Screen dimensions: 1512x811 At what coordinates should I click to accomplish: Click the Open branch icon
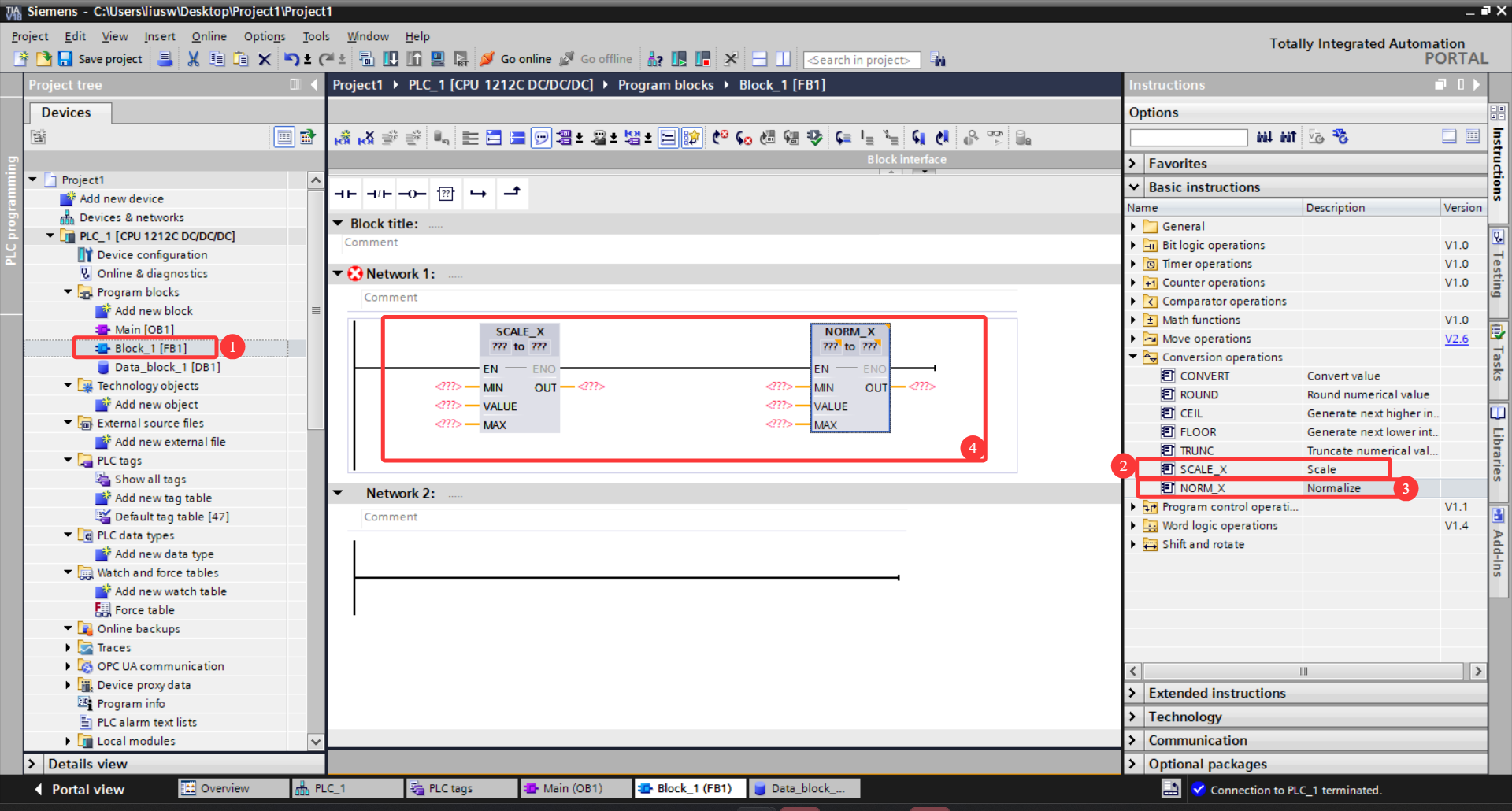tap(478, 194)
